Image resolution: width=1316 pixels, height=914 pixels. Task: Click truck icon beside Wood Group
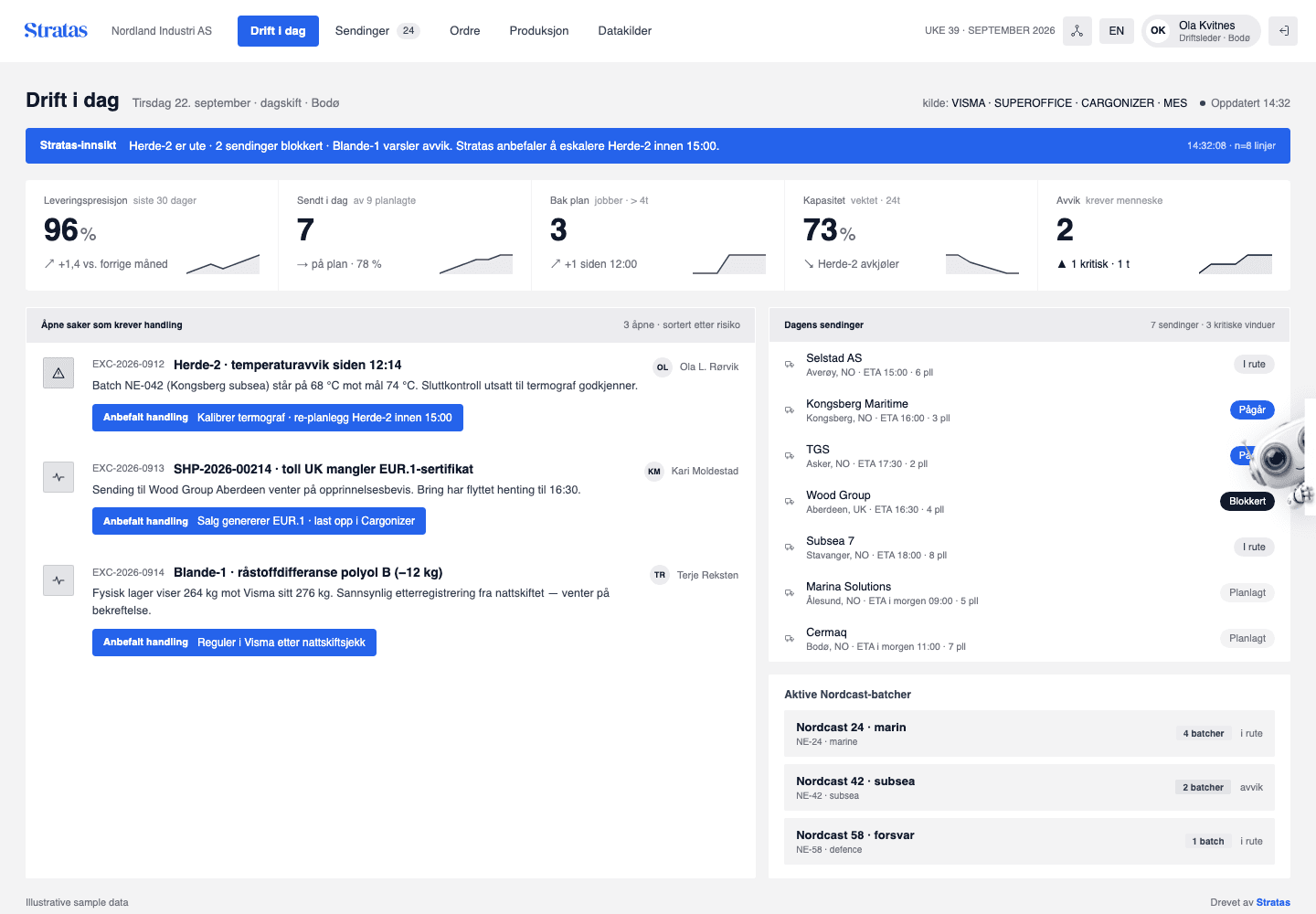coord(790,502)
